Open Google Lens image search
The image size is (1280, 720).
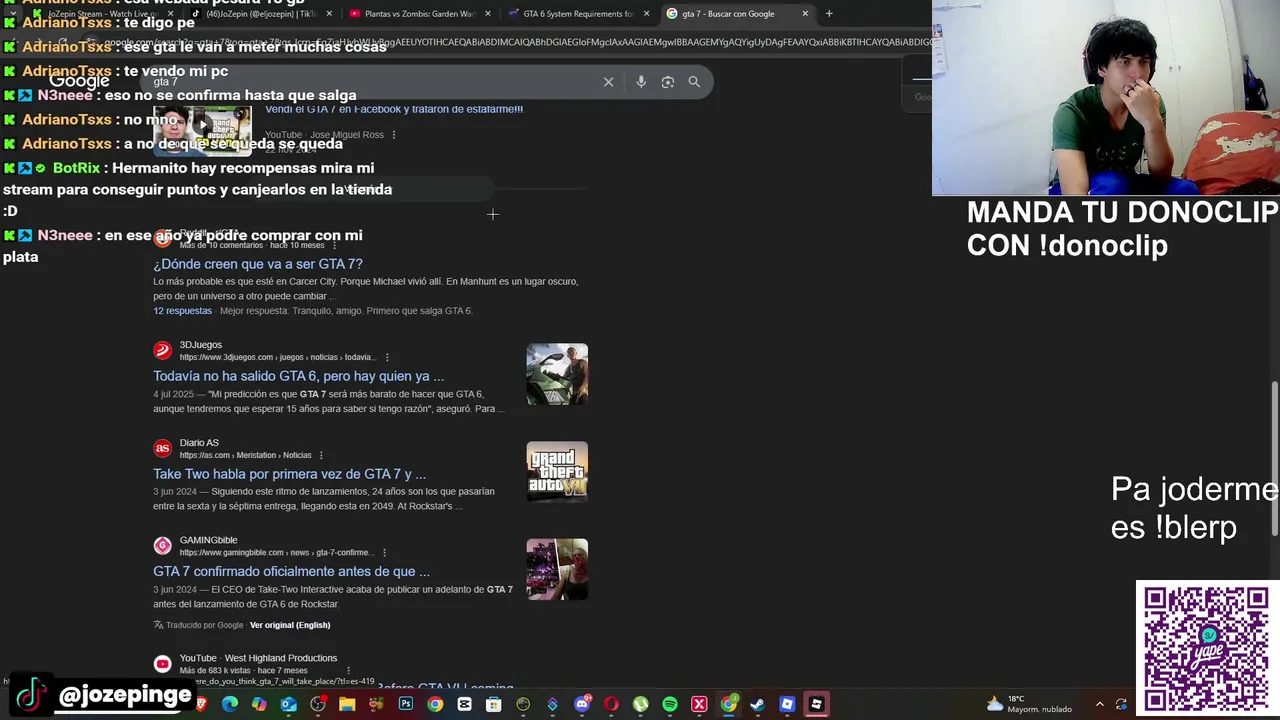click(667, 82)
